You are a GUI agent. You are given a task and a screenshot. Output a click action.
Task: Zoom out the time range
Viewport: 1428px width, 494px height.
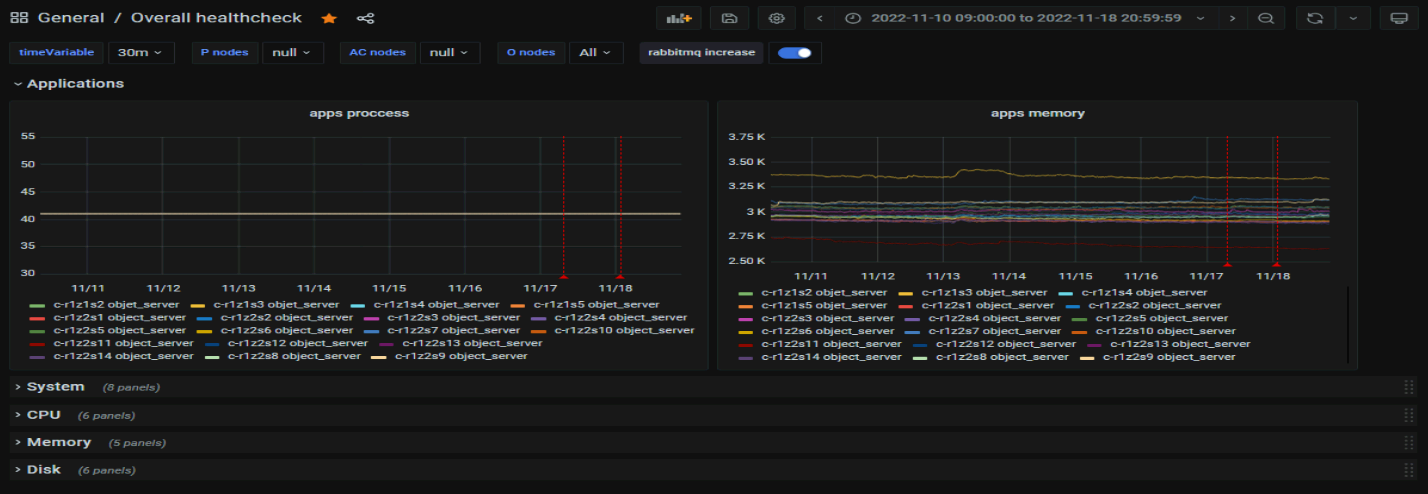(1266, 18)
